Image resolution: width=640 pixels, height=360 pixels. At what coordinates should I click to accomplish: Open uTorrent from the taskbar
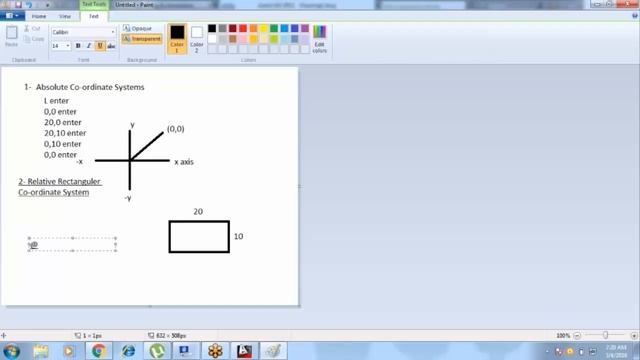[x=157, y=351]
